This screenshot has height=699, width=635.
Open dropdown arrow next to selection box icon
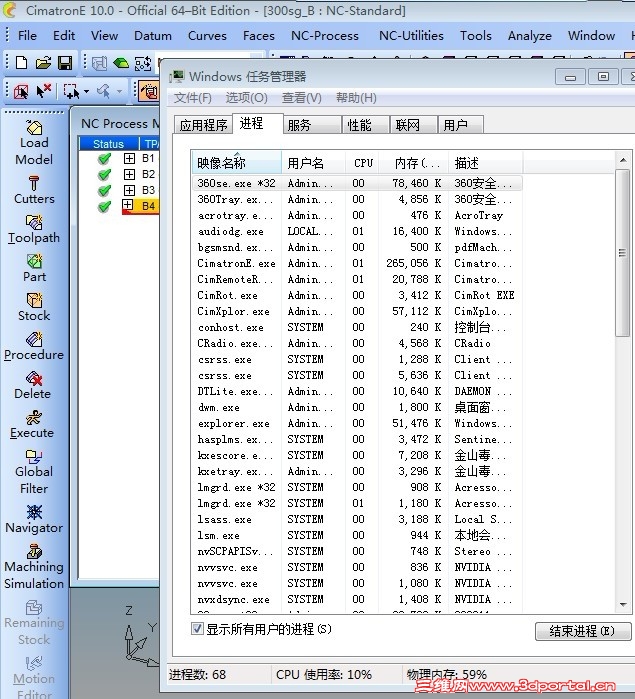click(x=87, y=91)
